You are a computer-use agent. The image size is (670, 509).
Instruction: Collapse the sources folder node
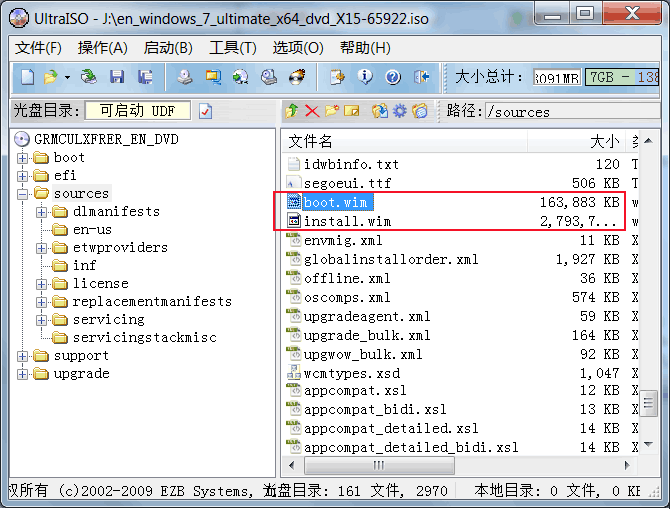coord(23,194)
